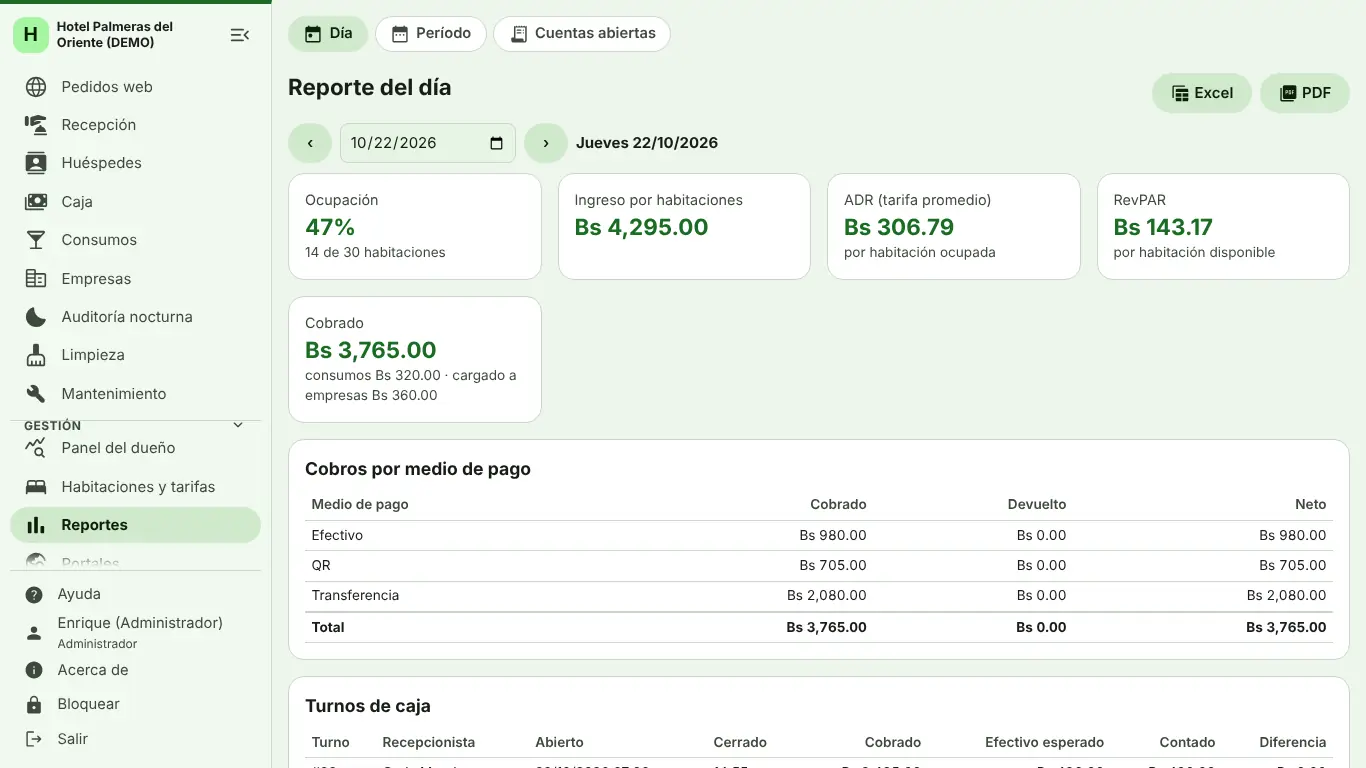1366x768 pixels.
Task: Click the Recepcionista column header
Action: [x=429, y=742]
